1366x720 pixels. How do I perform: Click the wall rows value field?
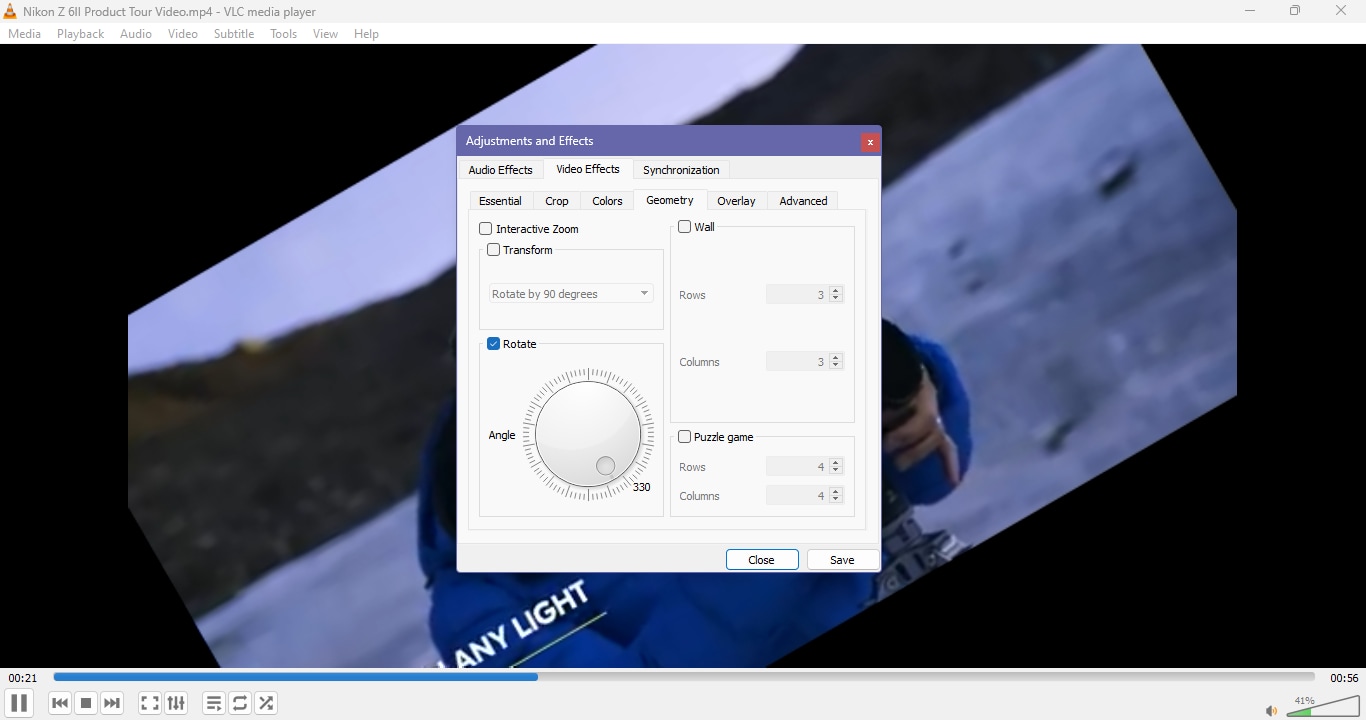(798, 295)
